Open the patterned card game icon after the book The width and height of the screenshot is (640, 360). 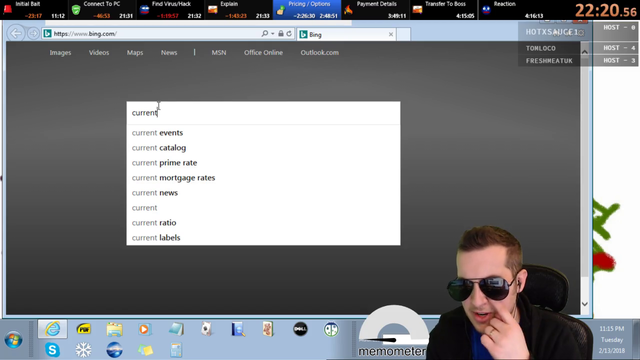pos(268,329)
